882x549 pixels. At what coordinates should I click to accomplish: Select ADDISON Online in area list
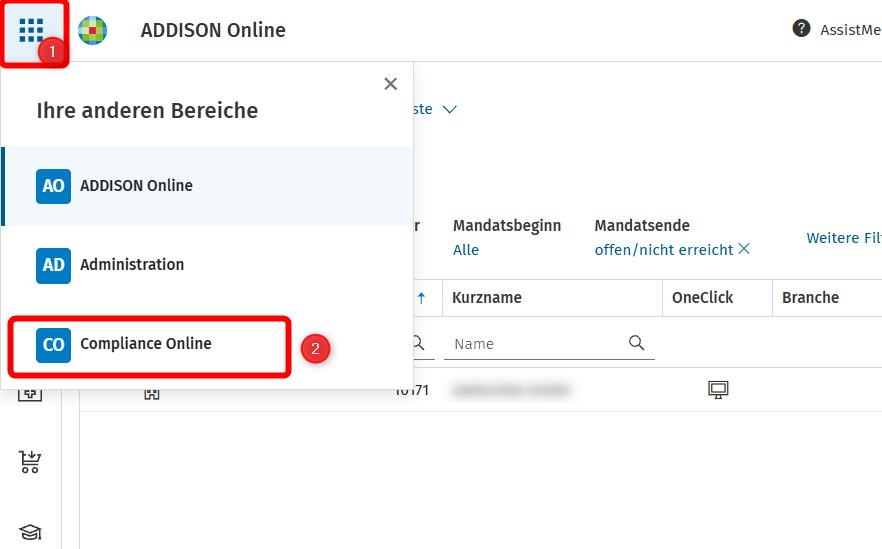[208, 186]
